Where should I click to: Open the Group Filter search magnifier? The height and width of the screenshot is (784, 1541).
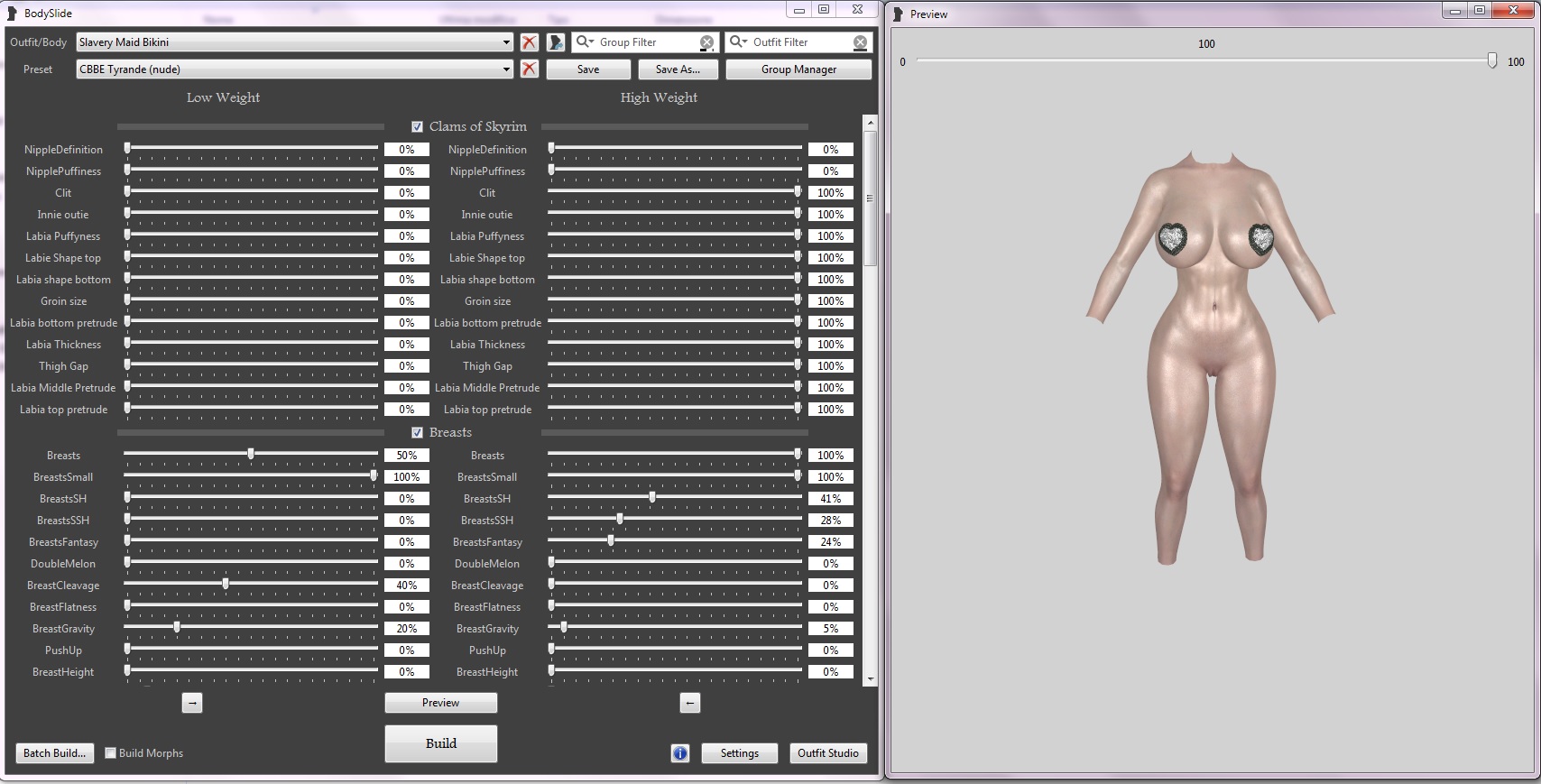(x=585, y=42)
